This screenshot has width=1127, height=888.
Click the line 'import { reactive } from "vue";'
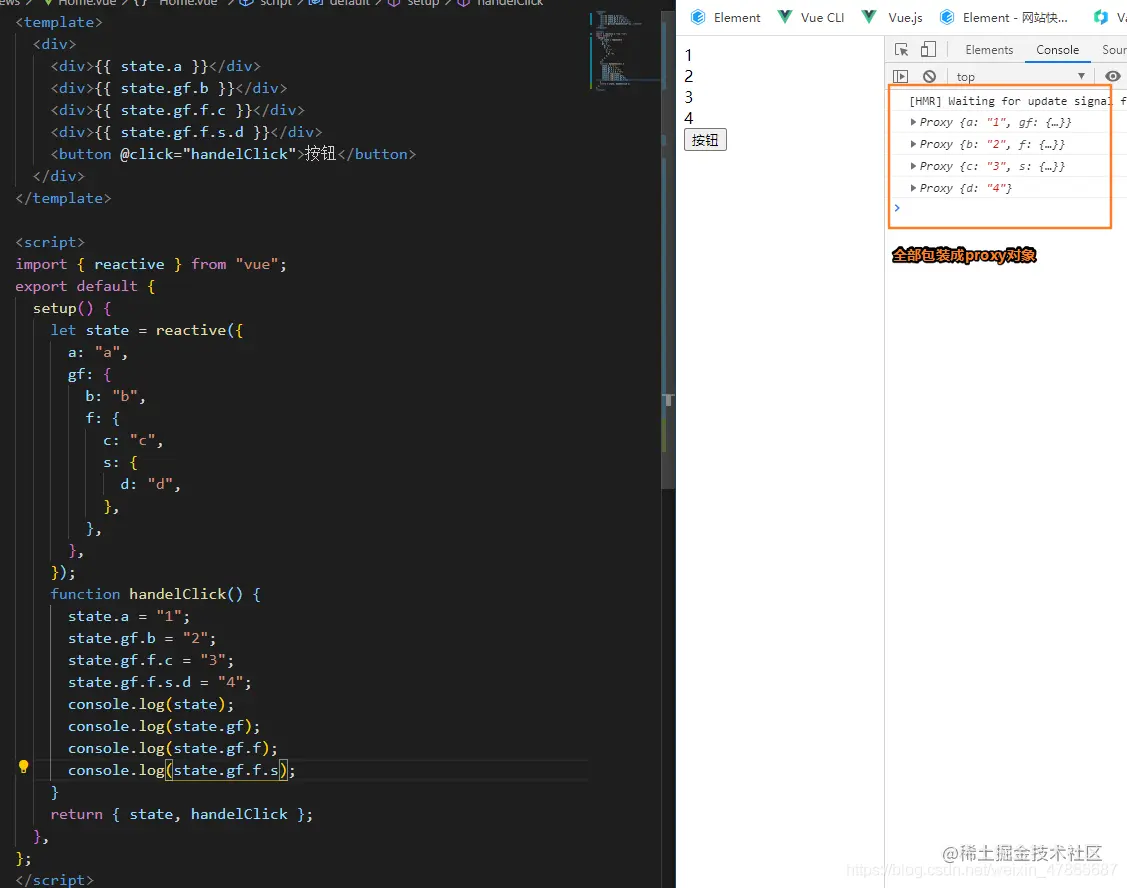(x=151, y=265)
